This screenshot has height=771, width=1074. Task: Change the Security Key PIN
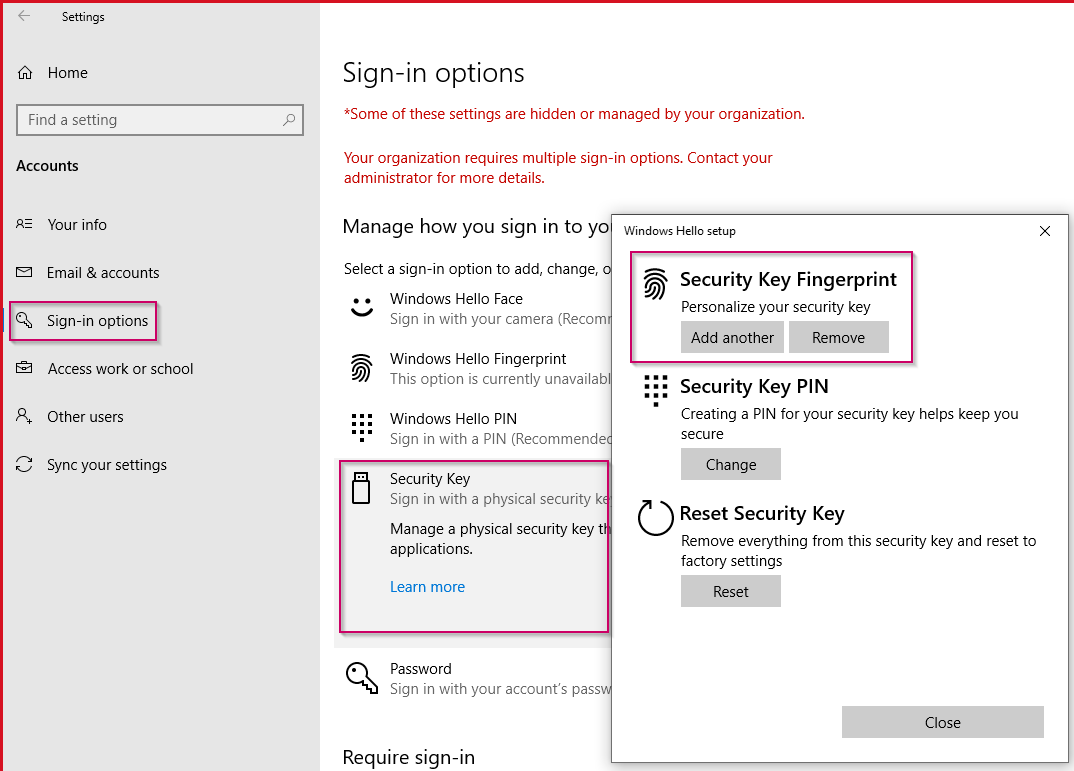click(x=731, y=464)
